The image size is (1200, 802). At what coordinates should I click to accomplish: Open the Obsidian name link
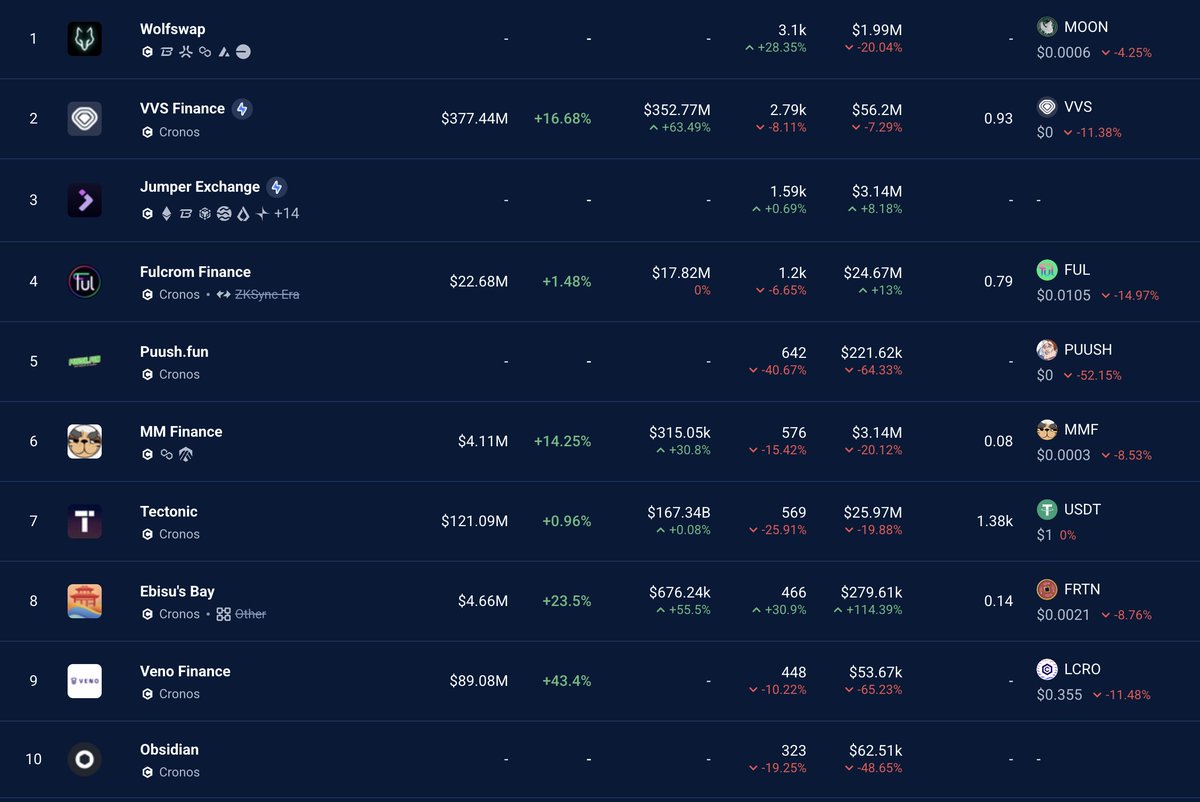[x=169, y=750]
